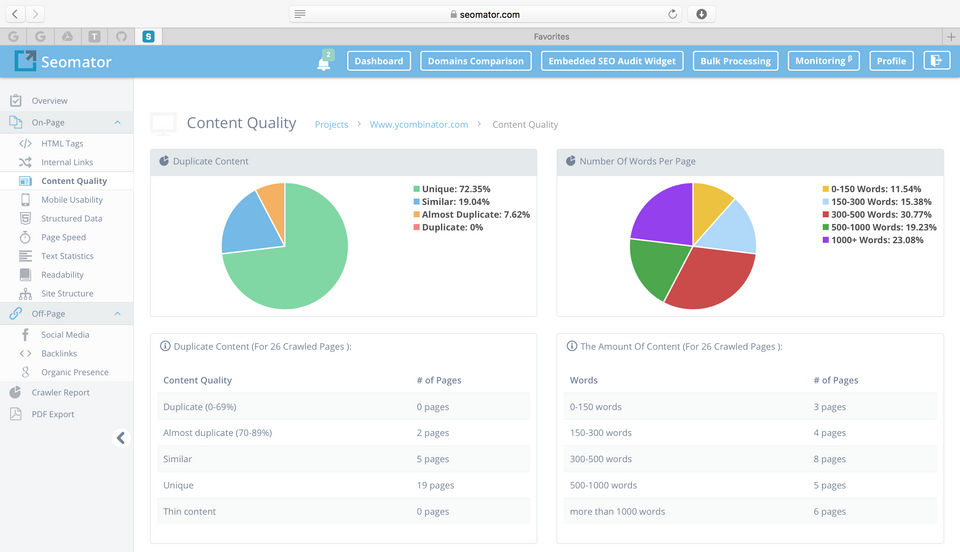This screenshot has width=960, height=552.
Task: Click the Safari address bar seomator.com
Action: [x=484, y=14]
